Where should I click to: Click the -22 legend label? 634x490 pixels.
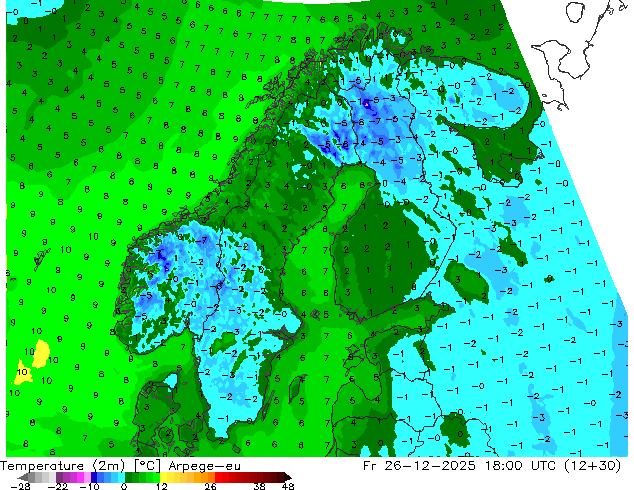pos(58,486)
